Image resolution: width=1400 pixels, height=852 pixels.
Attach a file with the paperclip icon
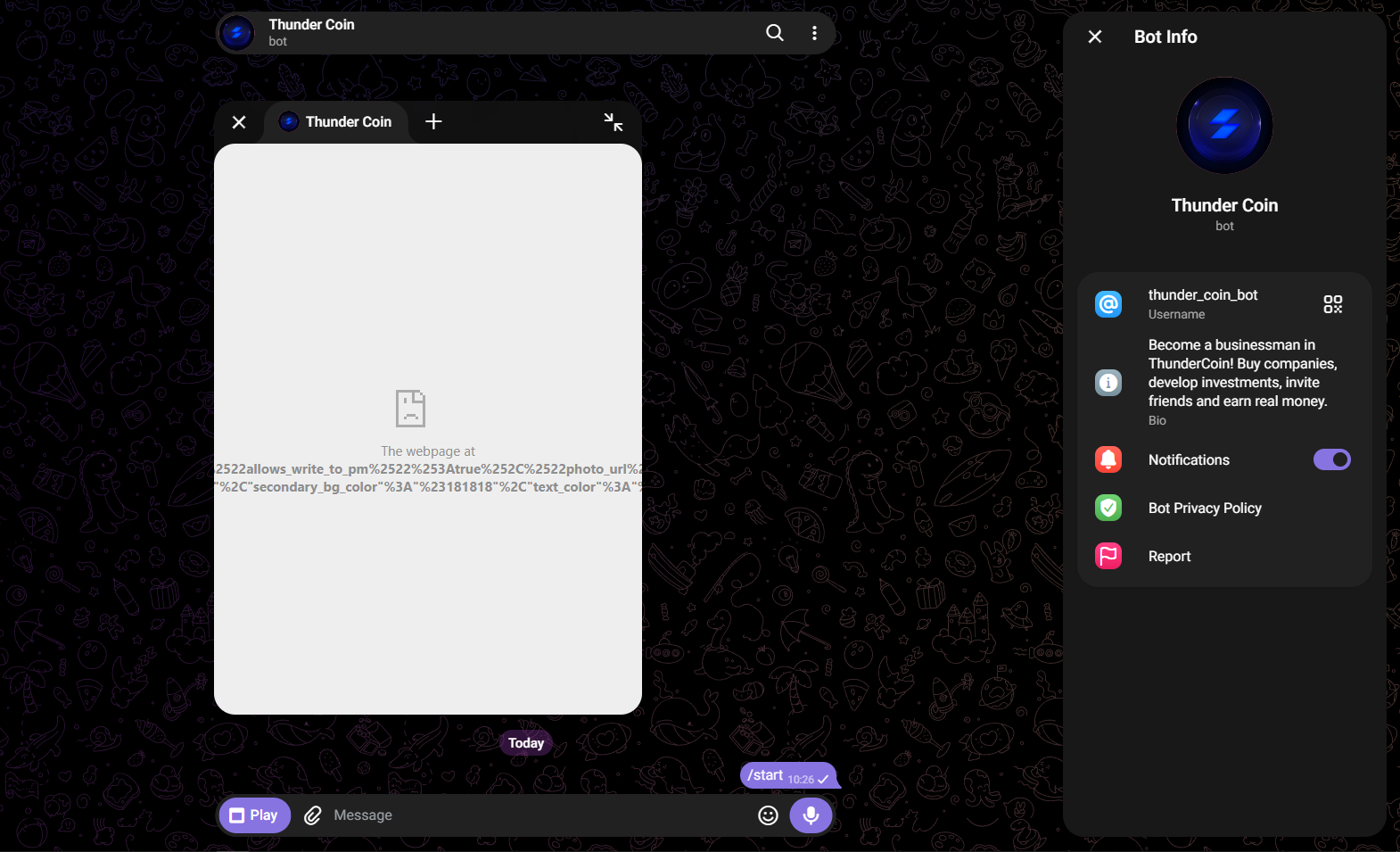coord(312,815)
